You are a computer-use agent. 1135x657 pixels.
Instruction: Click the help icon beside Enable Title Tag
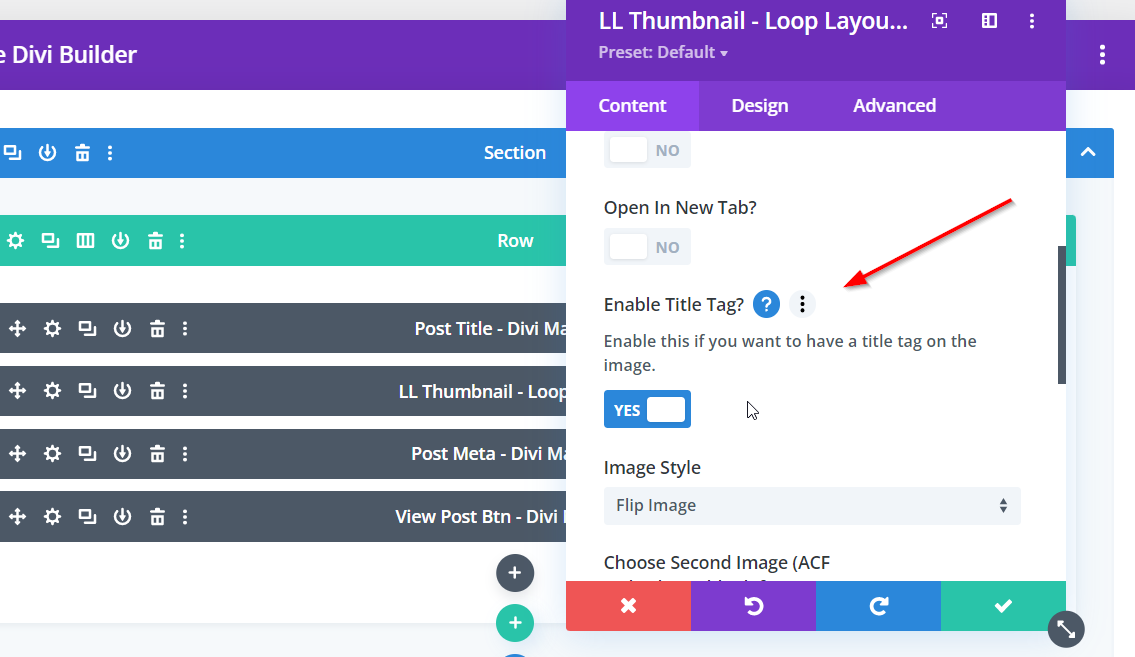[x=766, y=305]
